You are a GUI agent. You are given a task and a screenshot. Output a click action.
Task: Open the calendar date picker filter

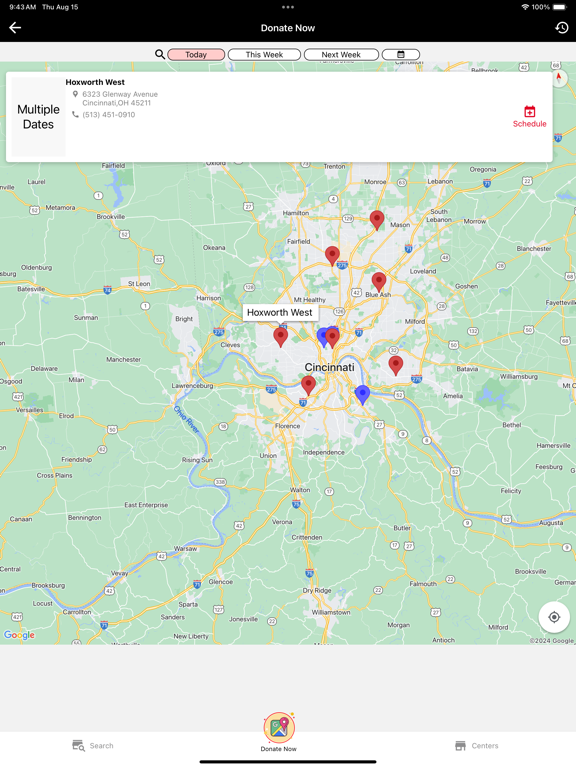[401, 54]
